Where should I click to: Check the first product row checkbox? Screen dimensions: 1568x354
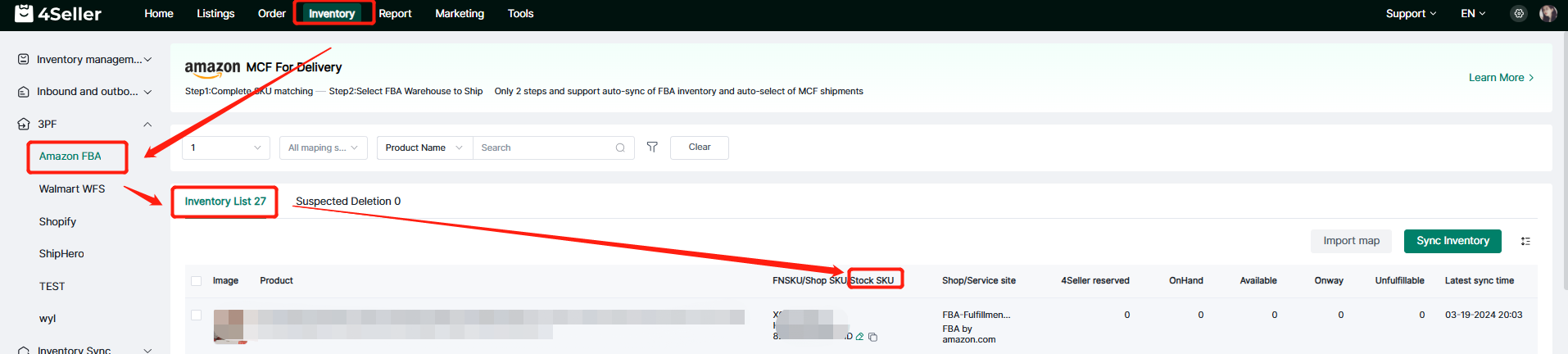tap(197, 315)
